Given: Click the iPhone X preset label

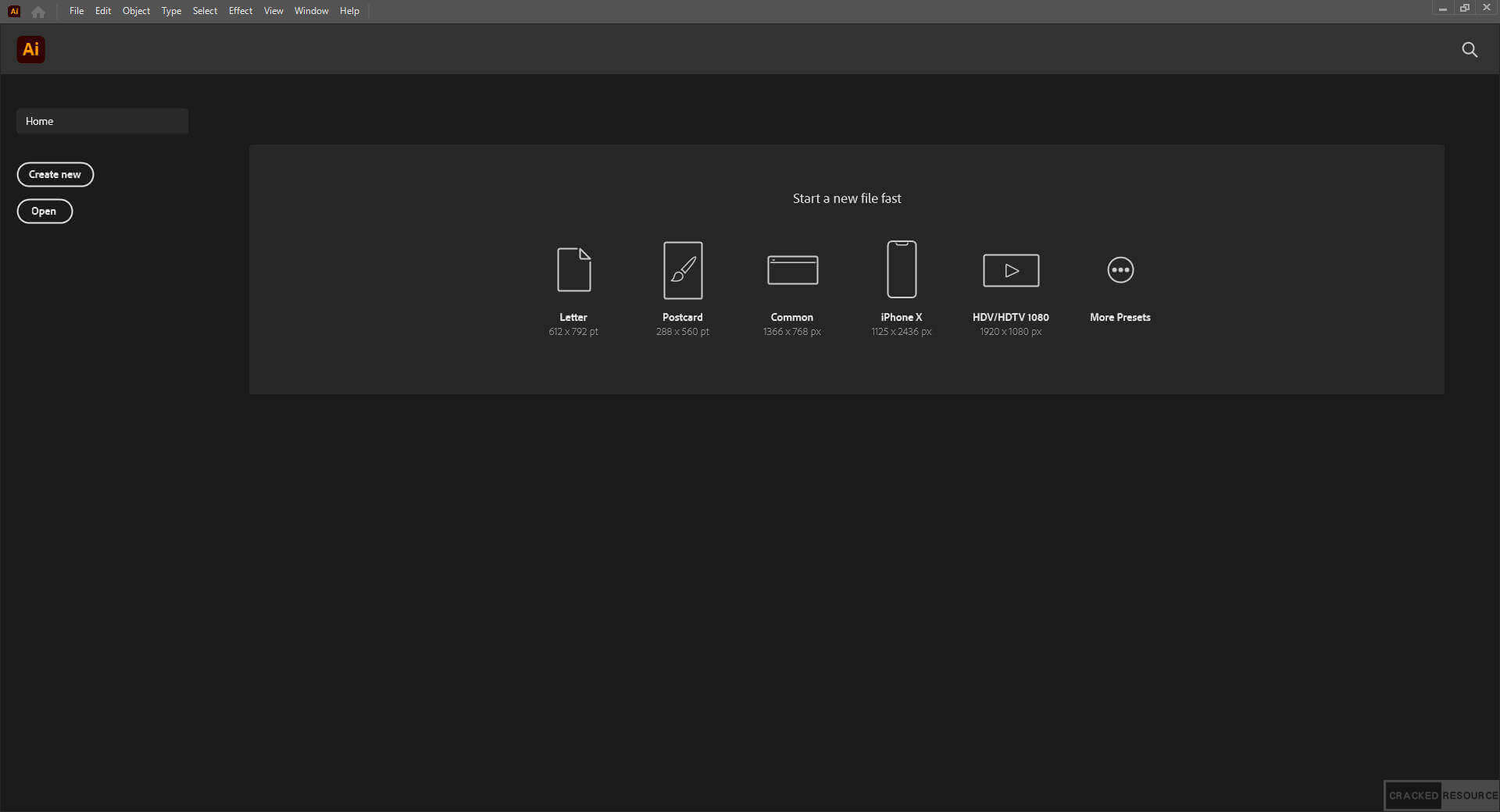Looking at the screenshot, I should click(x=902, y=317).
